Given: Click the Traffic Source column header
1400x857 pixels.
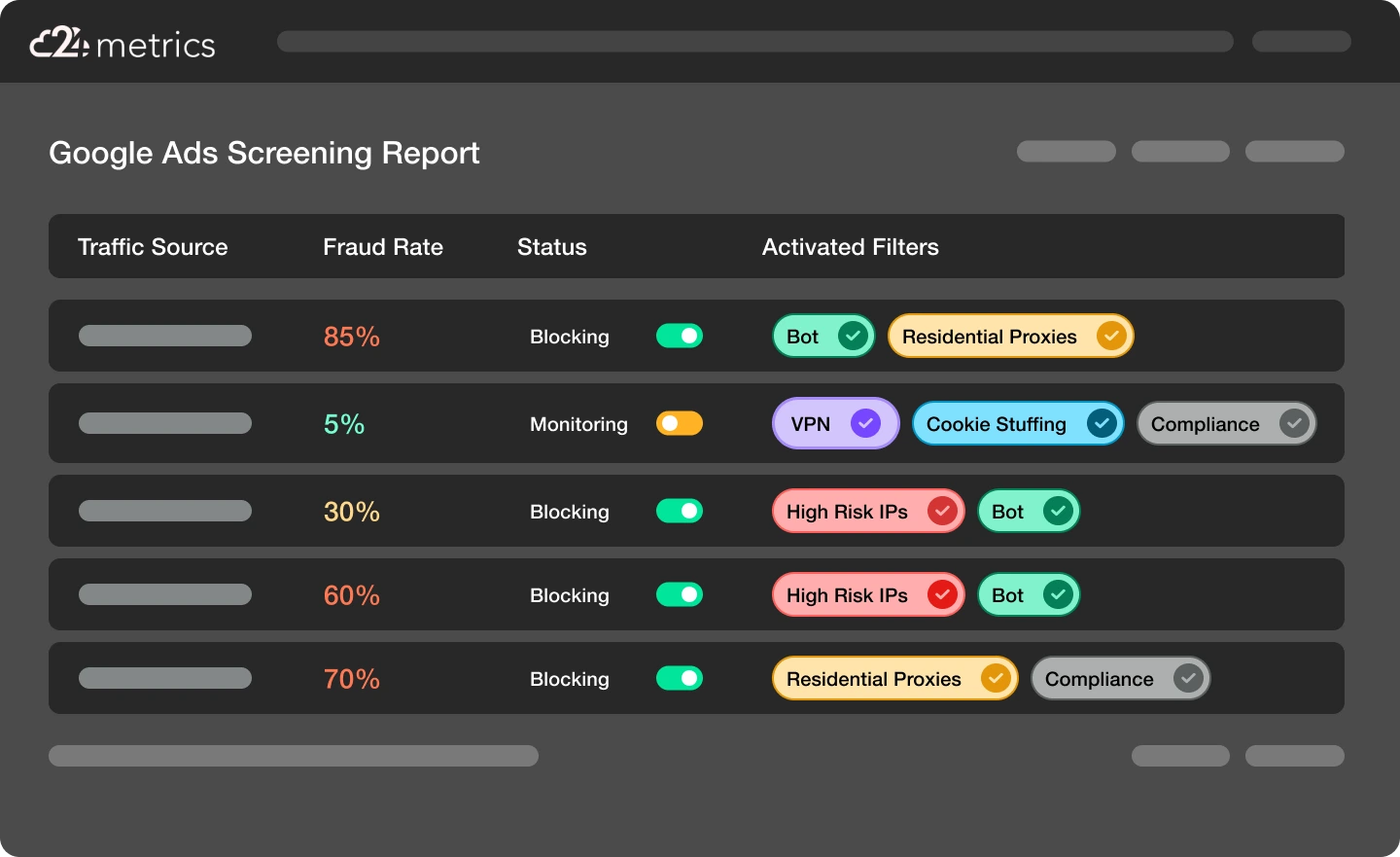Looking at the screenshot, I should coord(152,247).
